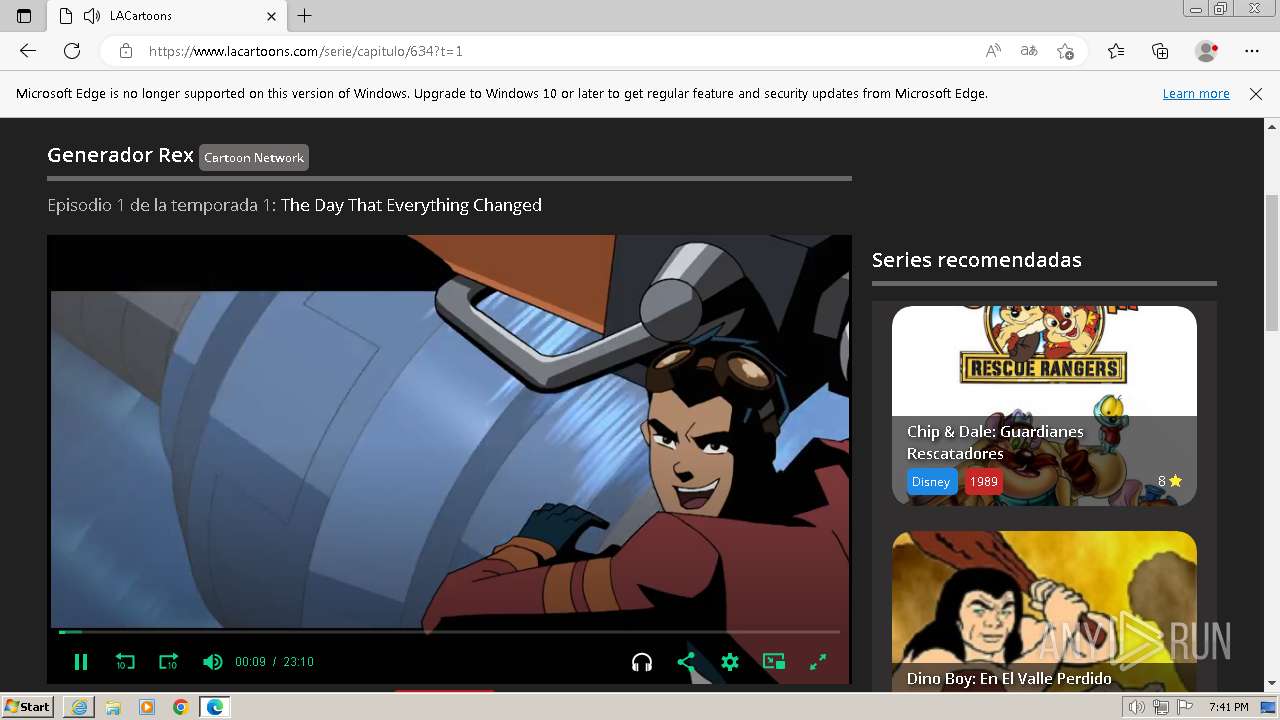Mute the LACartoons tab audio

pyautogui.click(x=92, y=16)
